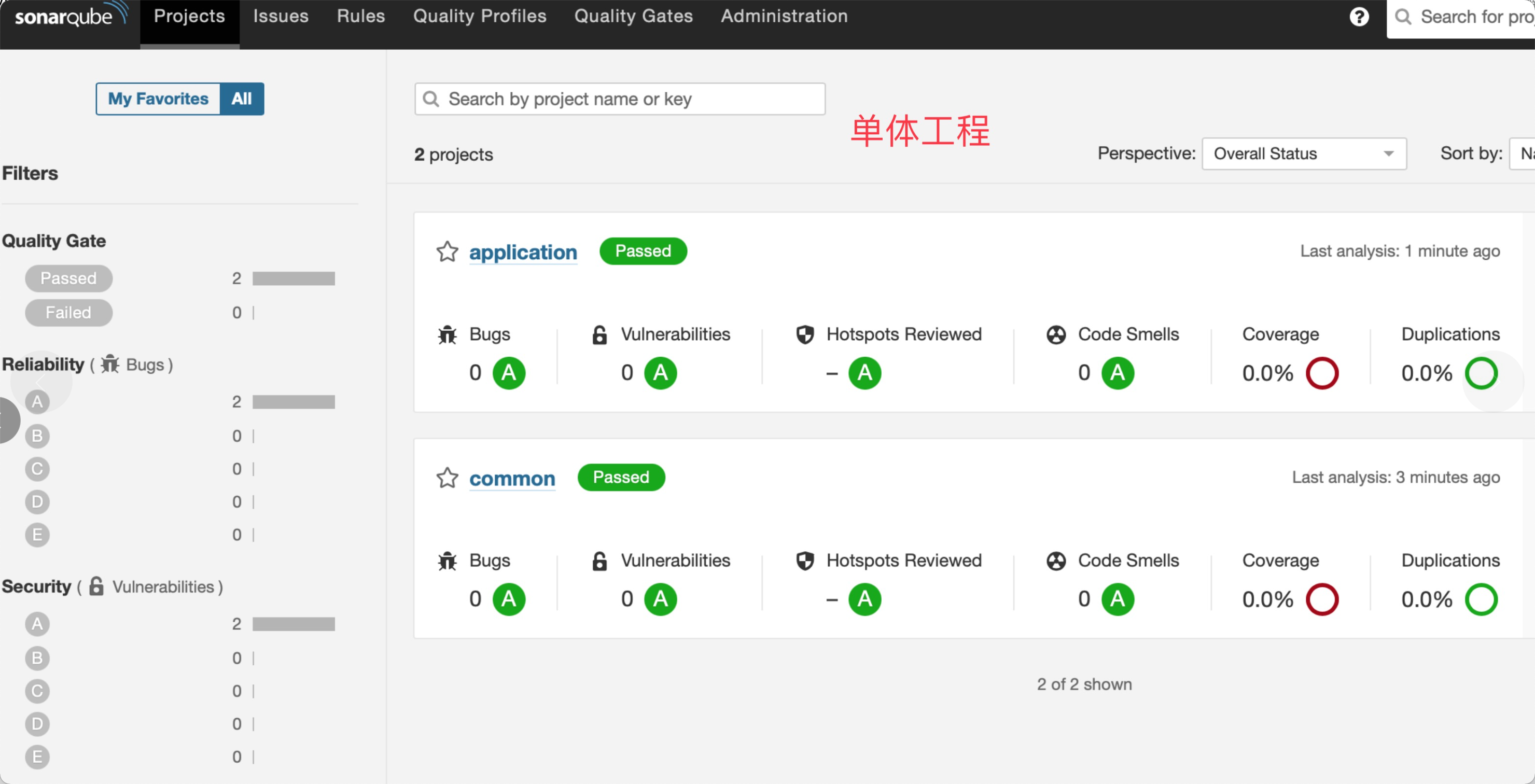
Task: Filter Quality Gate by Passed
Action: [68, 279]
